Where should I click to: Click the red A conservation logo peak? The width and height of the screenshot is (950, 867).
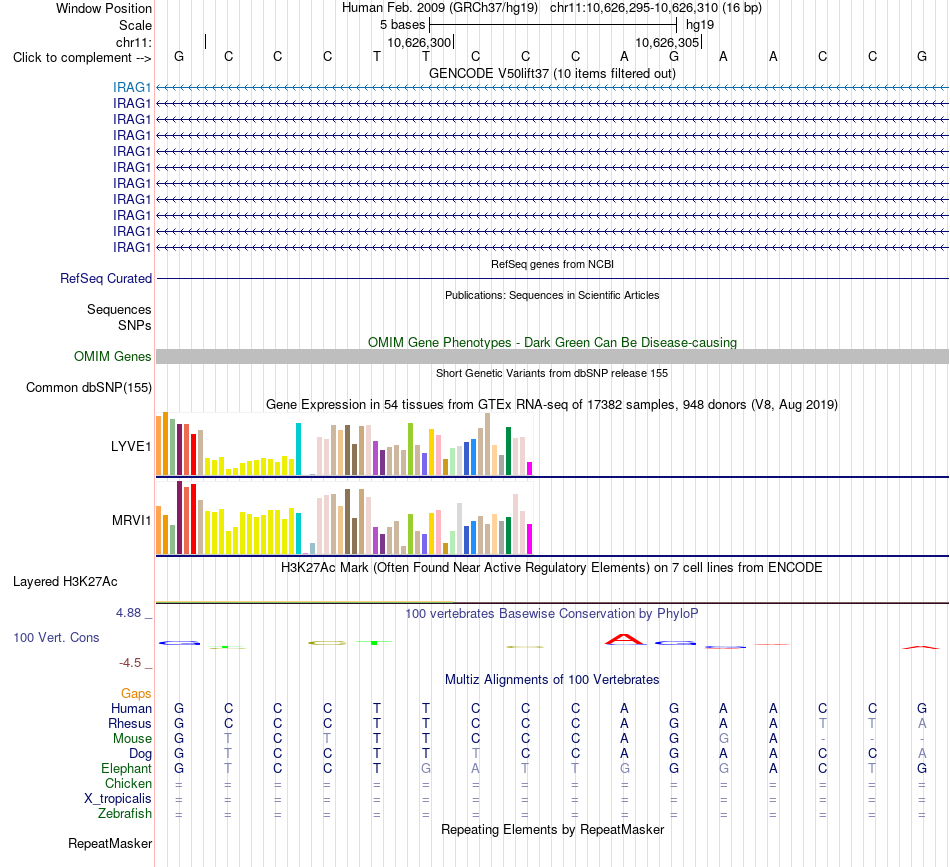click(x=625, y=639)
